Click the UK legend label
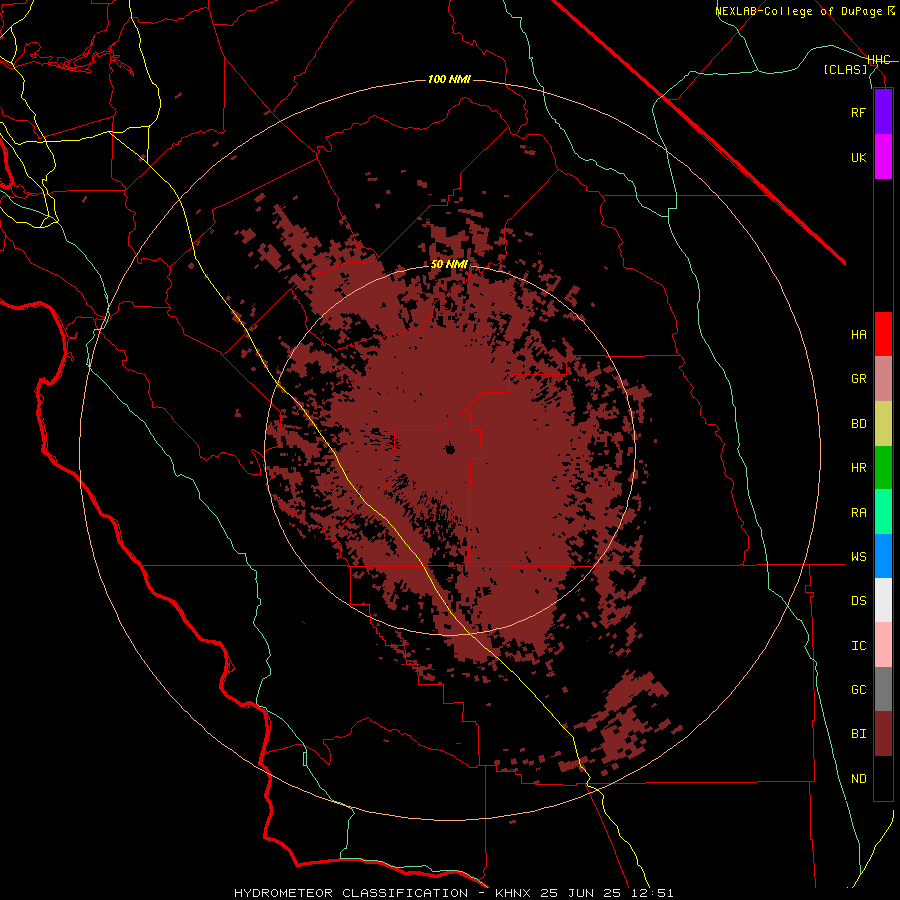 pos(858,157)
